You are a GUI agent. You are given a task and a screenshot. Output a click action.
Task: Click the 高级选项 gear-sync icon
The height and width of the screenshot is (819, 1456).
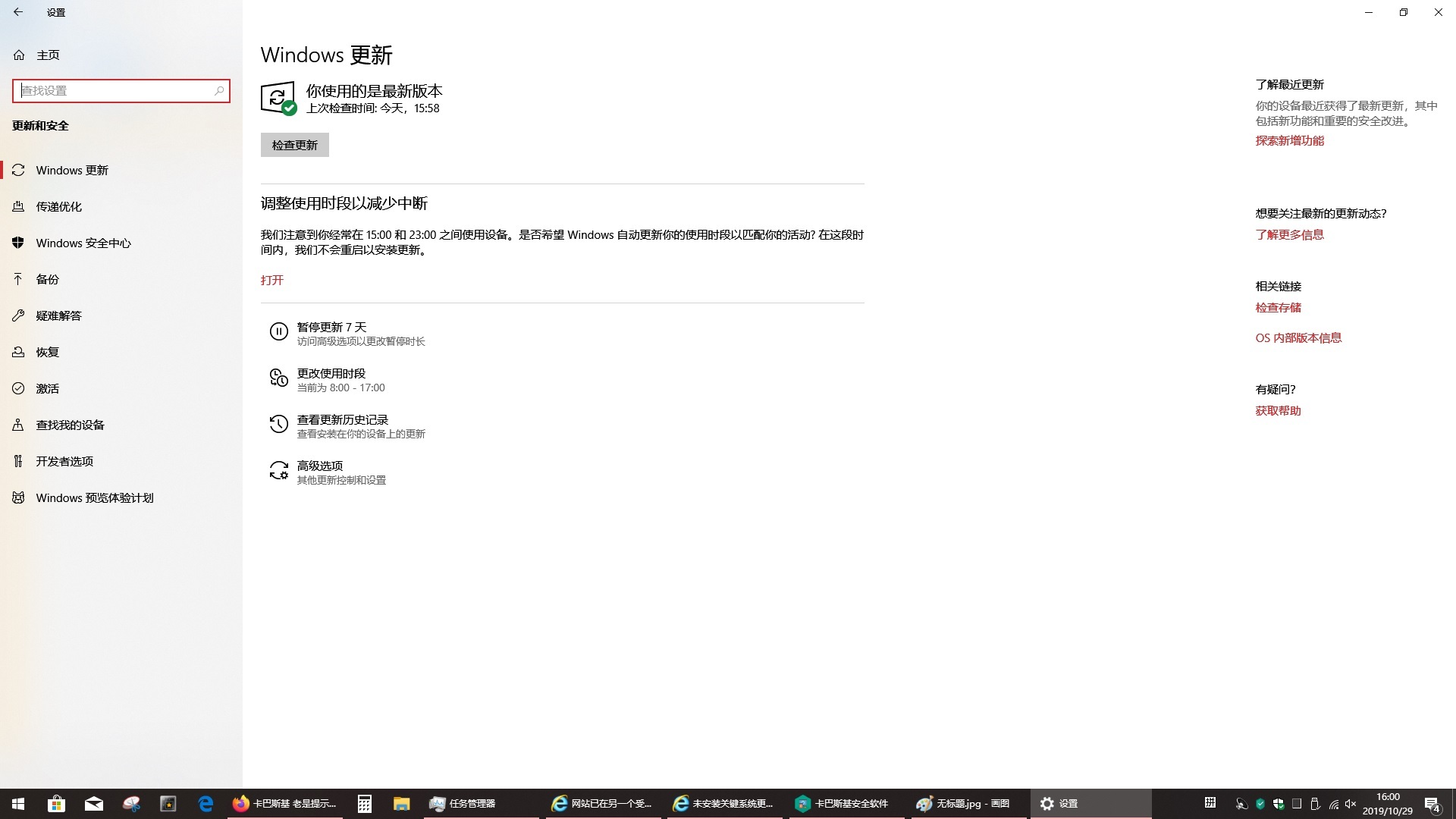[x=279, y=470]
